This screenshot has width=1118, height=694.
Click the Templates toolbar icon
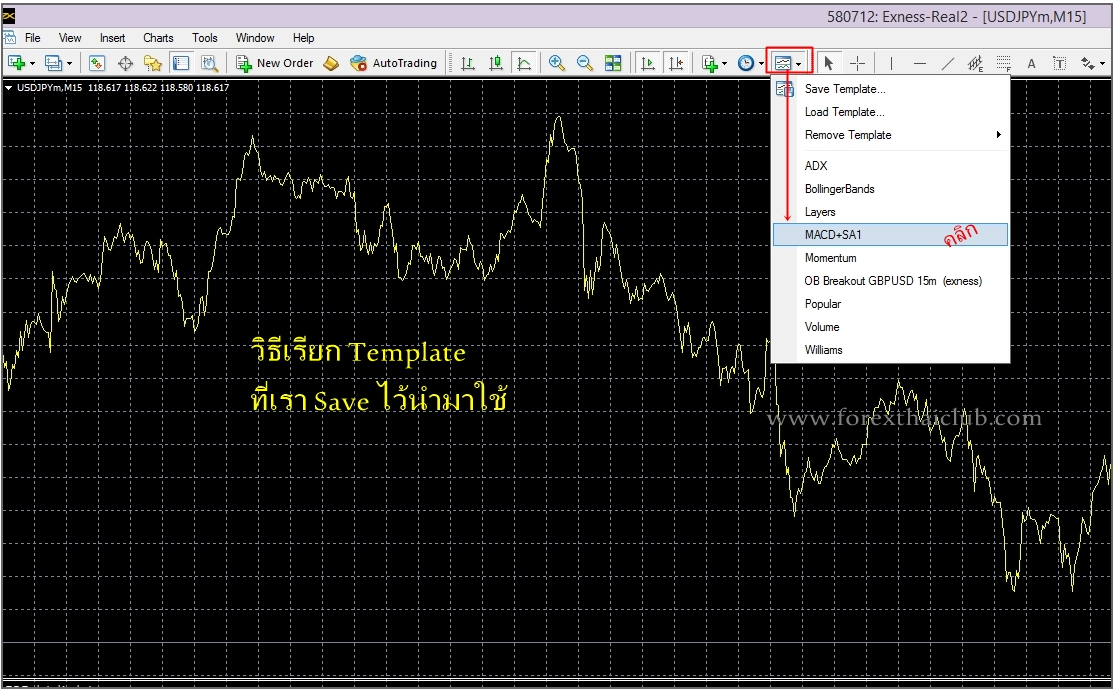(783, 63)
